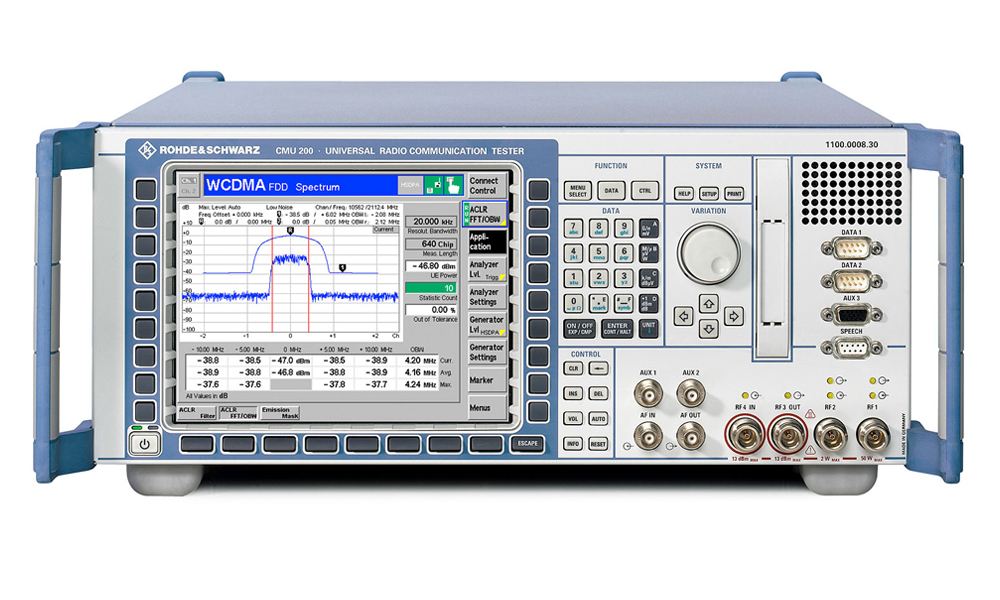Switch to the ACLR Filter tab
Image resolution: width=1000 pixels, height=600 pixels.
coord(197,413)
